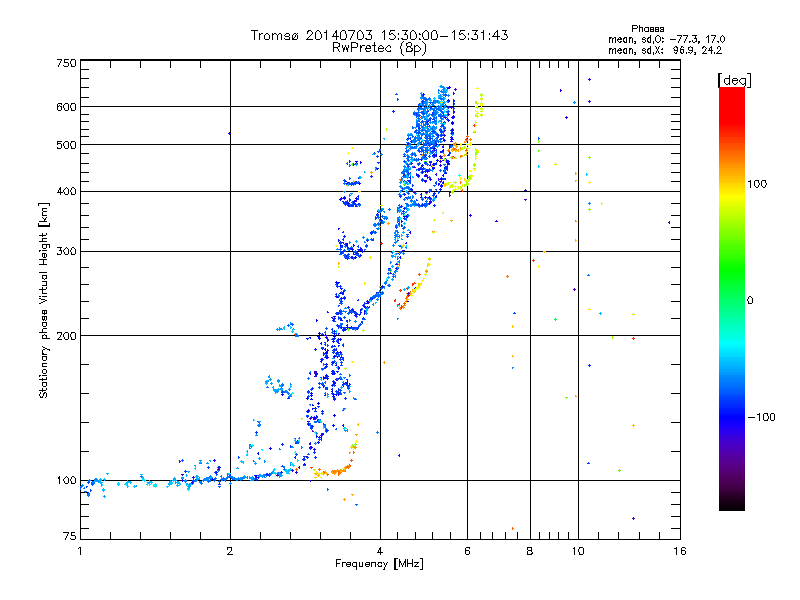Click the 'Phases' header text
The height and width of the screenshot is (600, 800).
pos(647,29)
